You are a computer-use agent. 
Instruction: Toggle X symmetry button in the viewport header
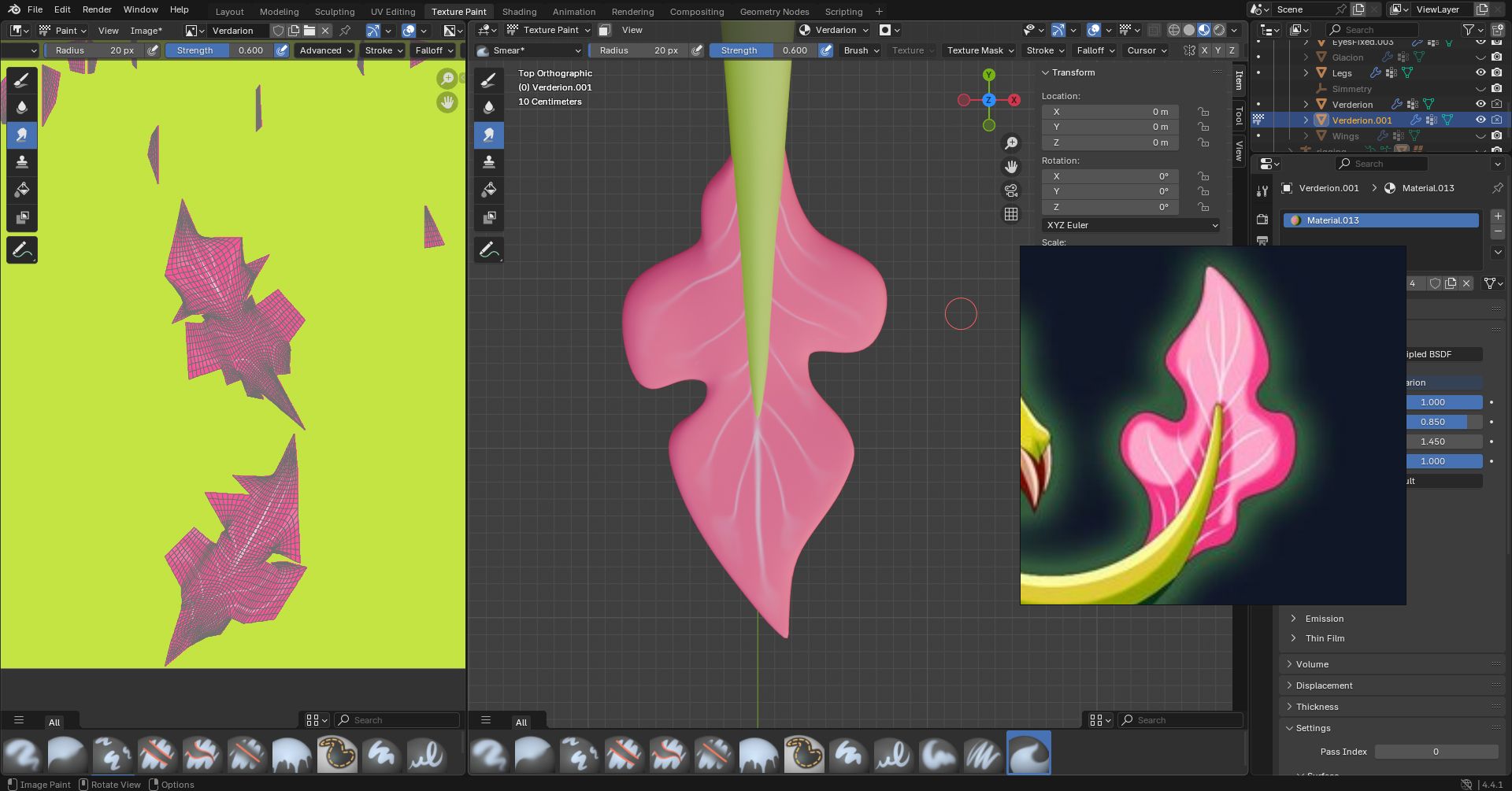(1204, 50)
